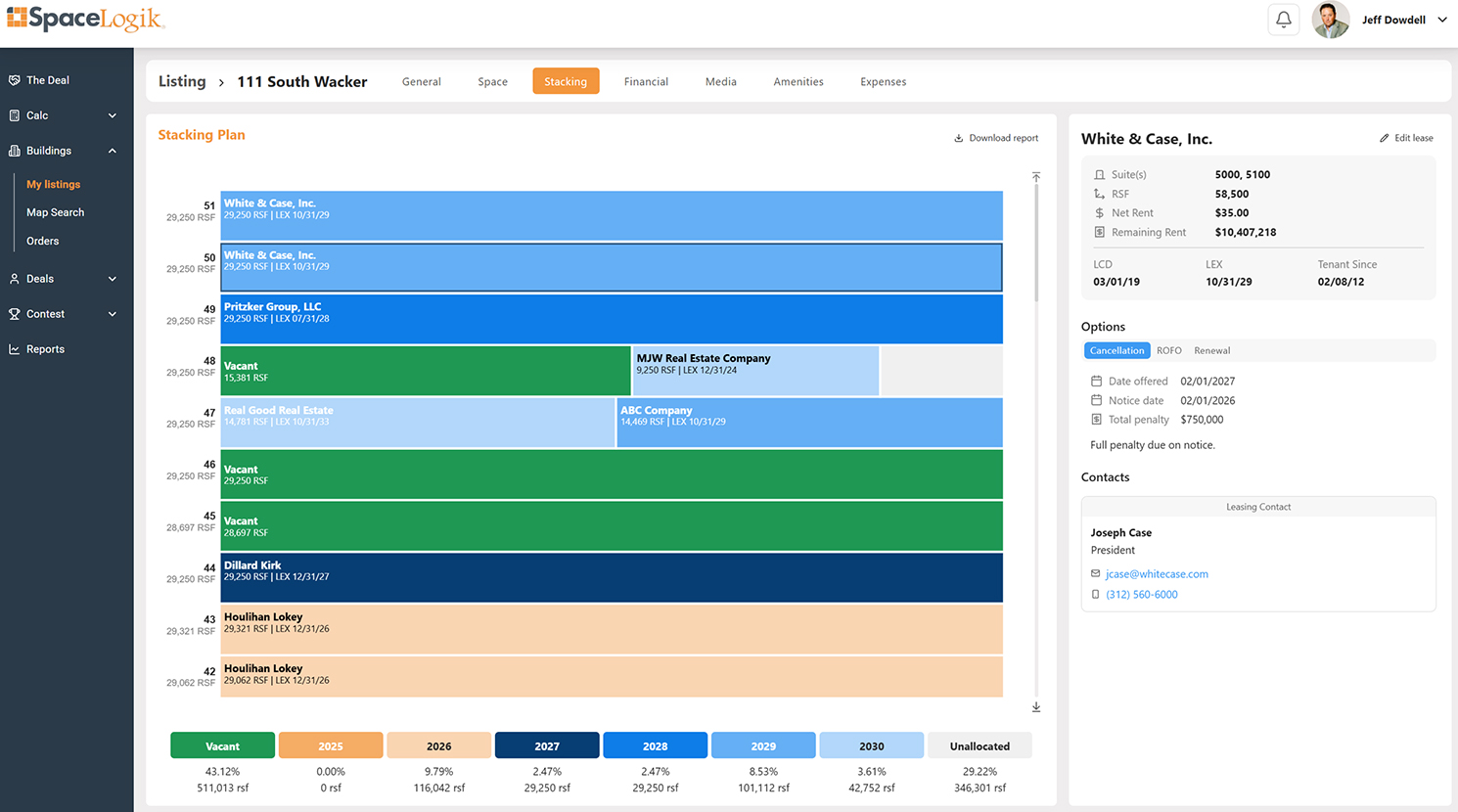Click the jcase@whitecase.com email link

(1157, 574)
